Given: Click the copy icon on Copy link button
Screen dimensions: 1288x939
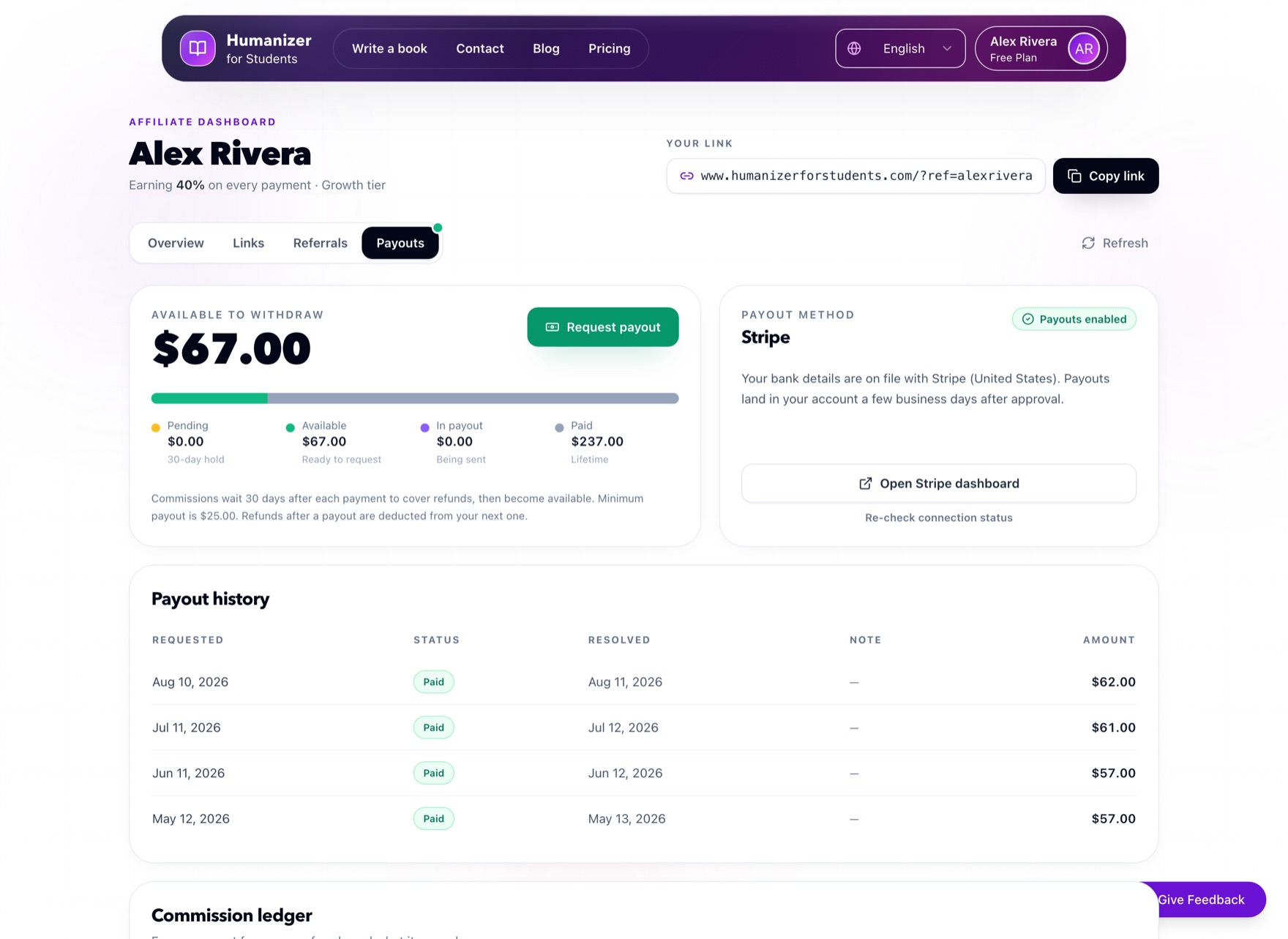Looking at the screenshot, I should [x=1074, y=176].
